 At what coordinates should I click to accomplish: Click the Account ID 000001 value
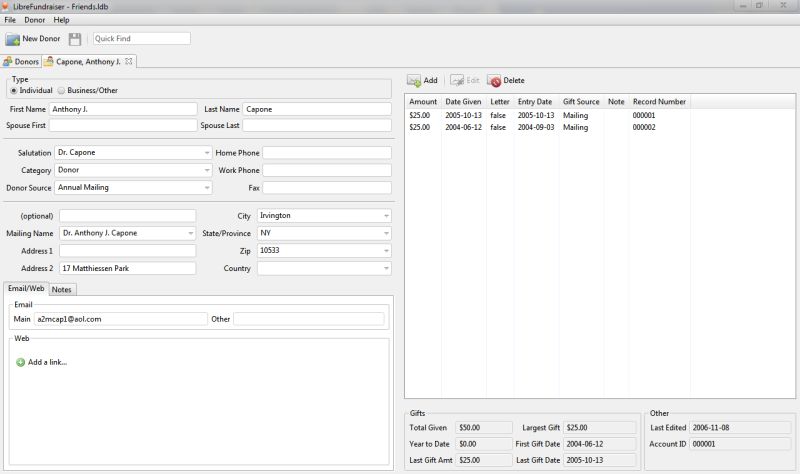coord(740,444)
